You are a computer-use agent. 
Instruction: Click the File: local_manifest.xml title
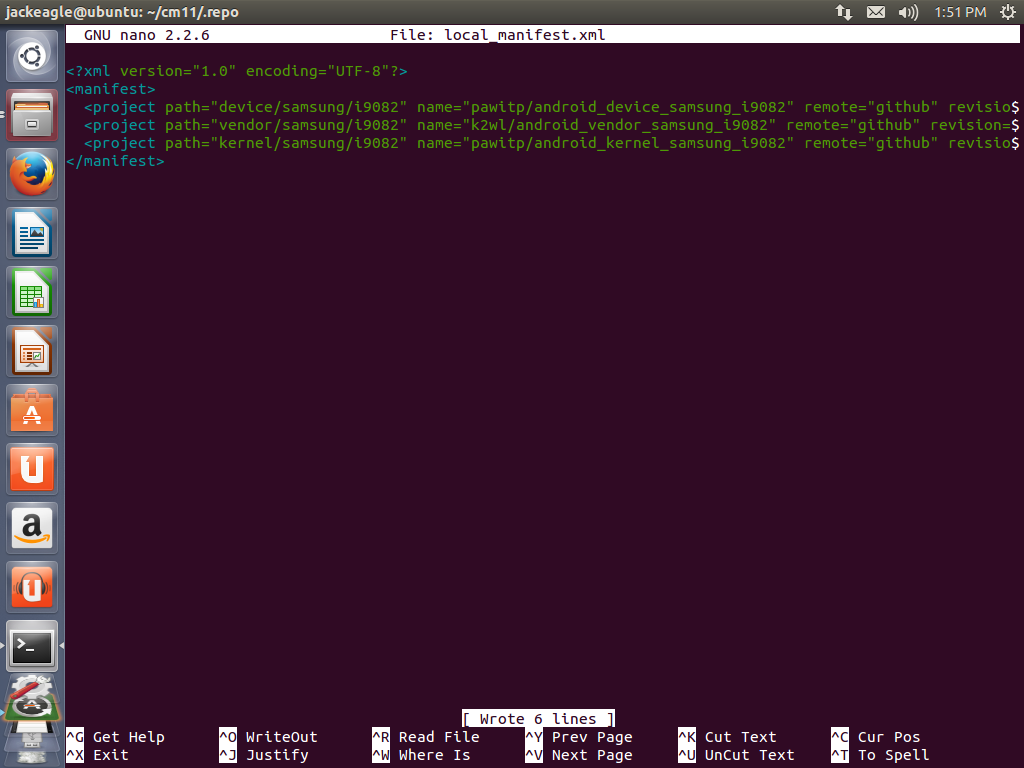tap(498, 35)
